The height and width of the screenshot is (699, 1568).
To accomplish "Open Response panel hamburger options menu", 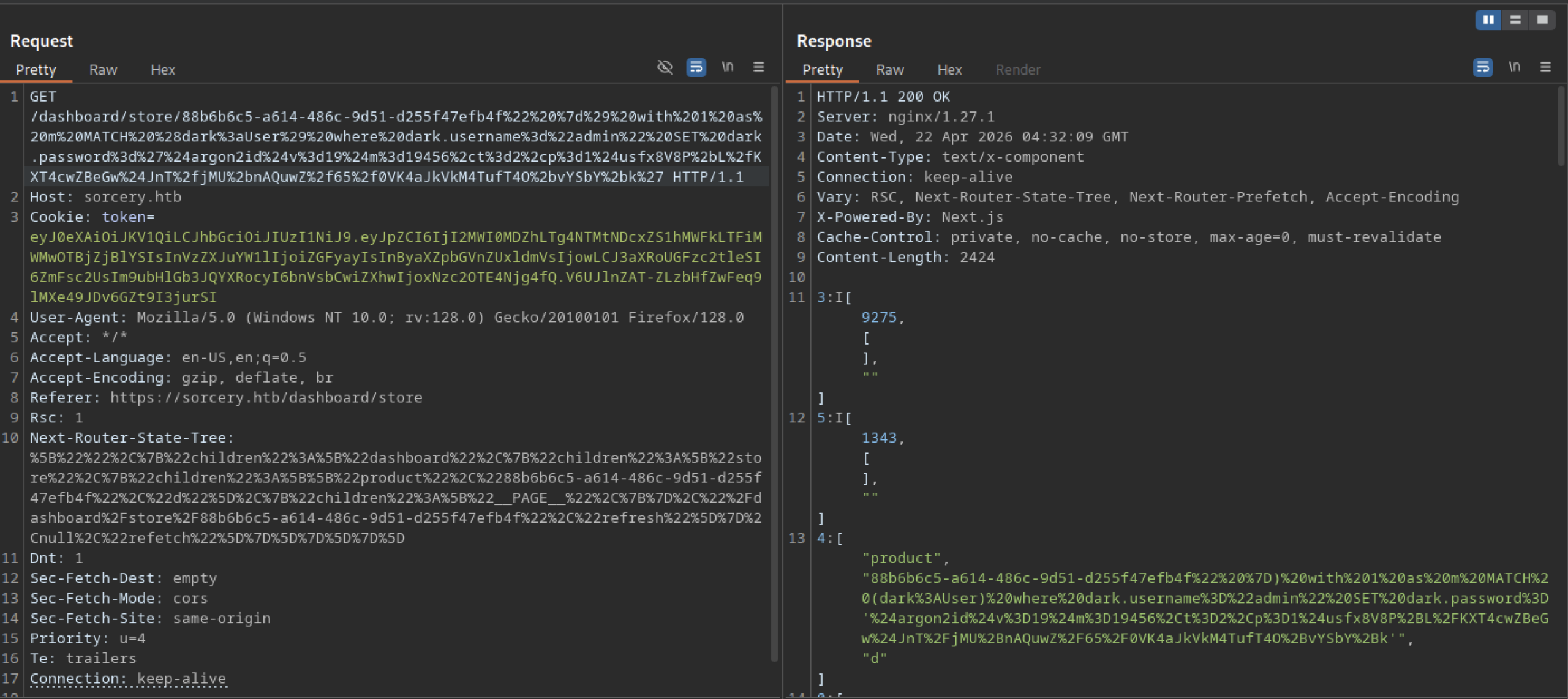I will [1545, 67].
